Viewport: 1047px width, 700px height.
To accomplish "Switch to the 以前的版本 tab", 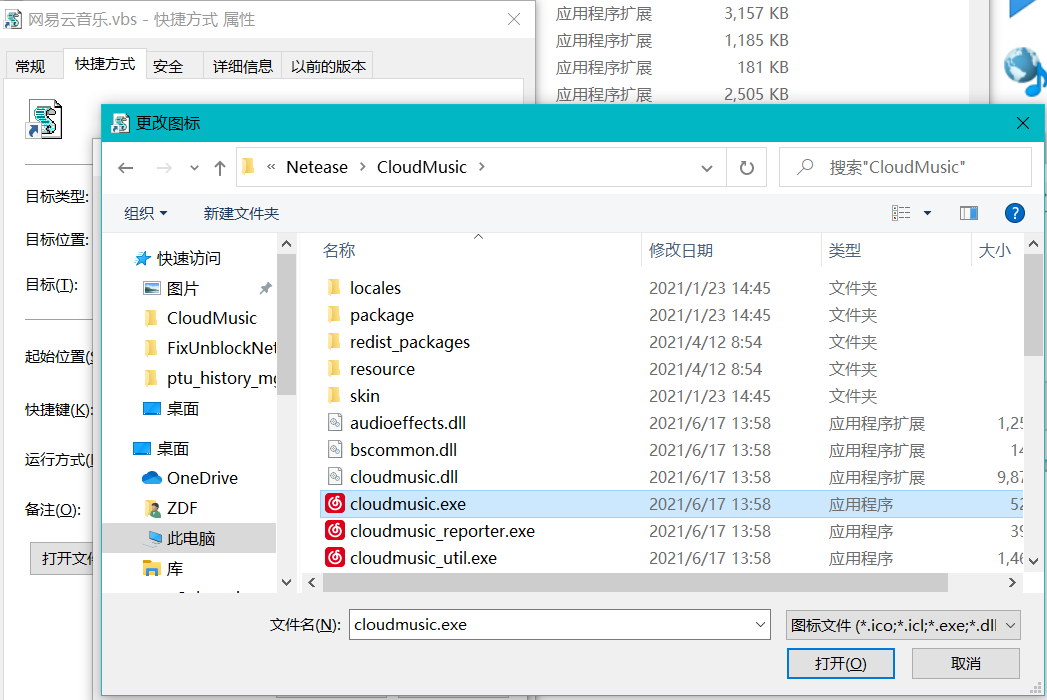I will coord(328,66).
